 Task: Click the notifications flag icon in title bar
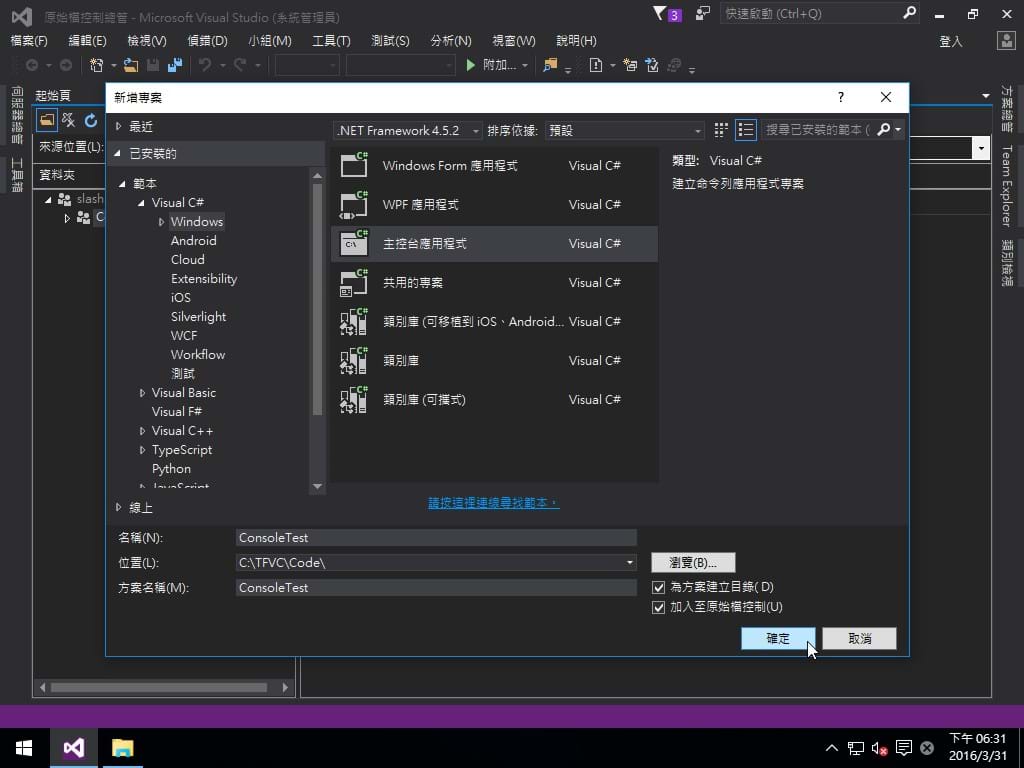coord(660,13)
